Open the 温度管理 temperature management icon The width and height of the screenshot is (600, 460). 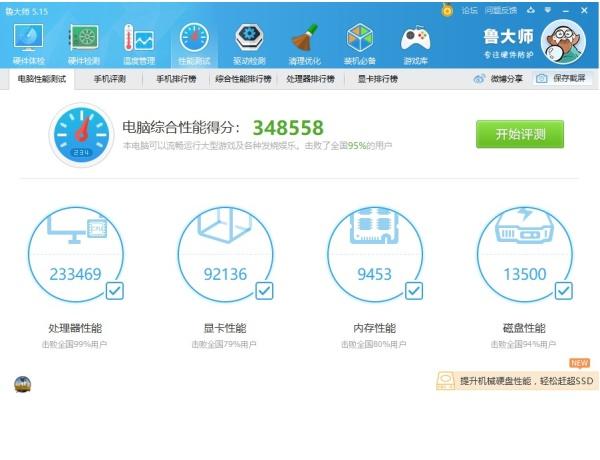[139, 38]
